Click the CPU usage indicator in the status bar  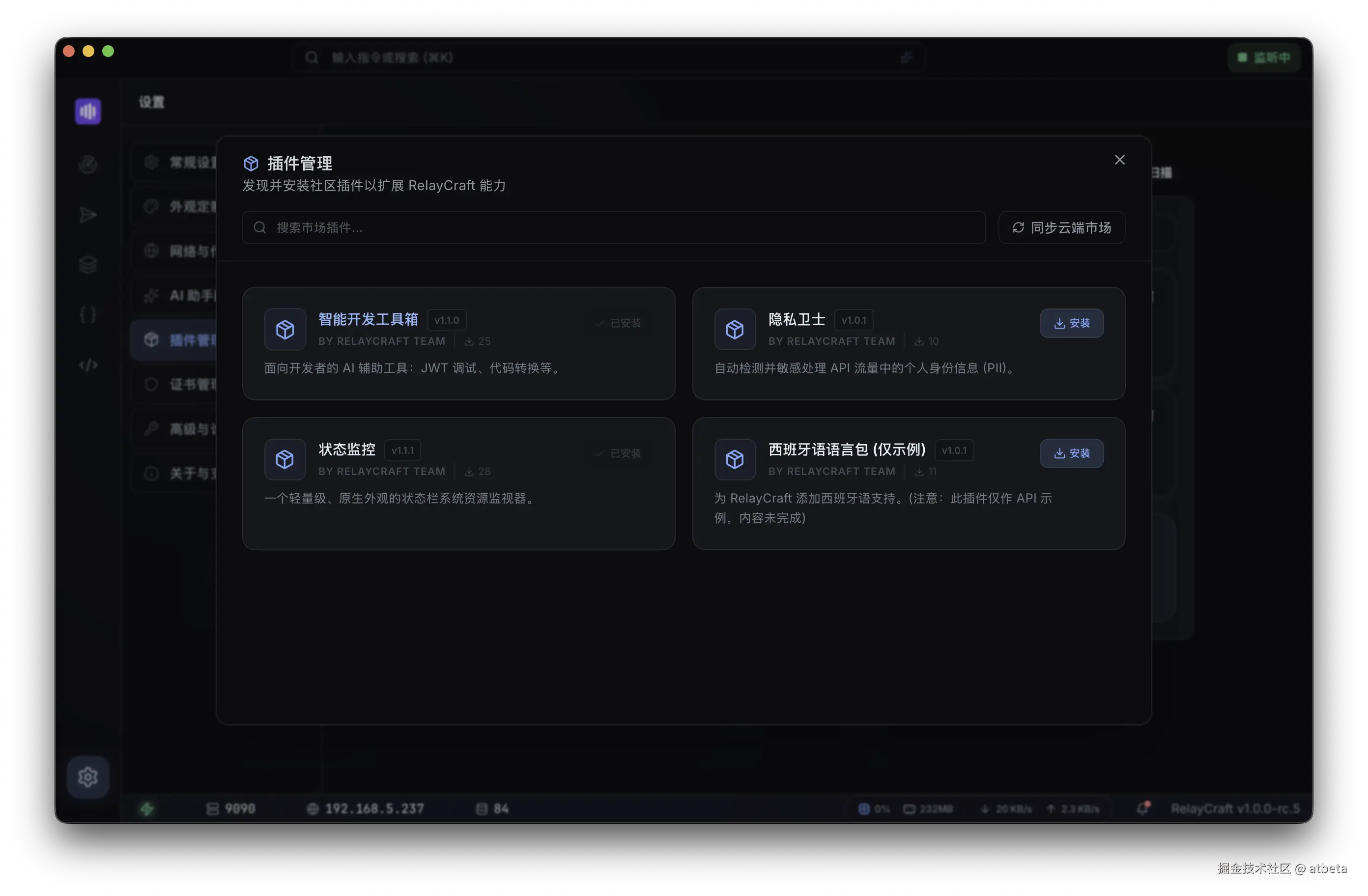point(873,808)
